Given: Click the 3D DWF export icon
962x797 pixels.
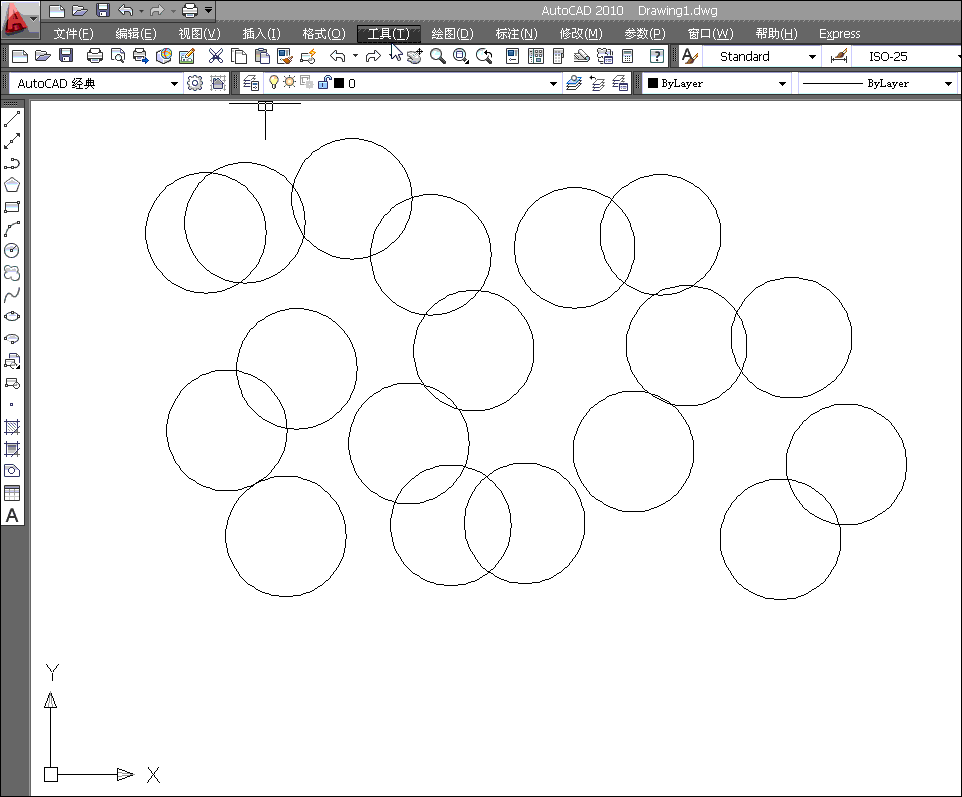Looking at the screenshot, I should tap(164, 56).
